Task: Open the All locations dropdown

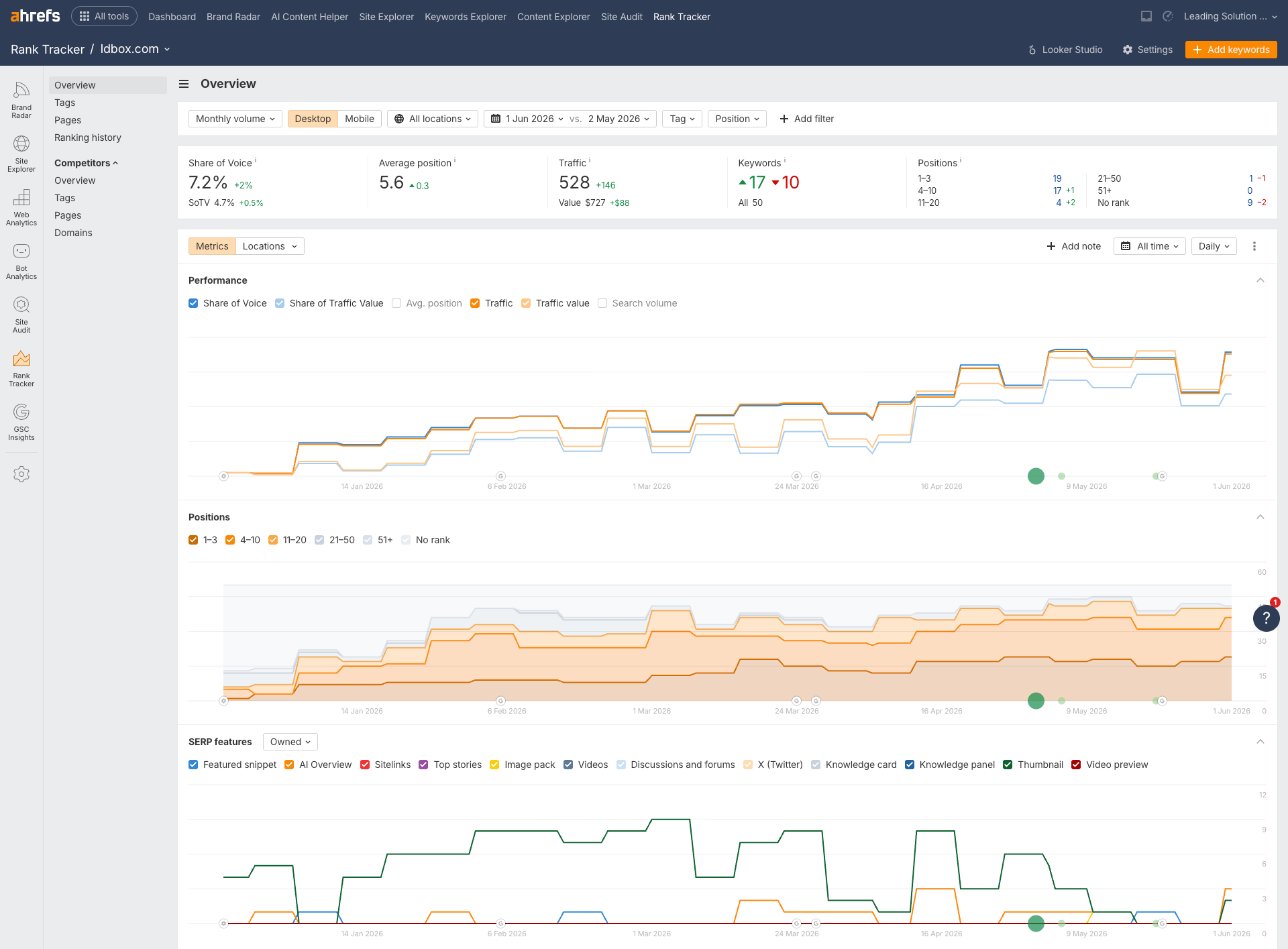Action: tap(433, 119)
